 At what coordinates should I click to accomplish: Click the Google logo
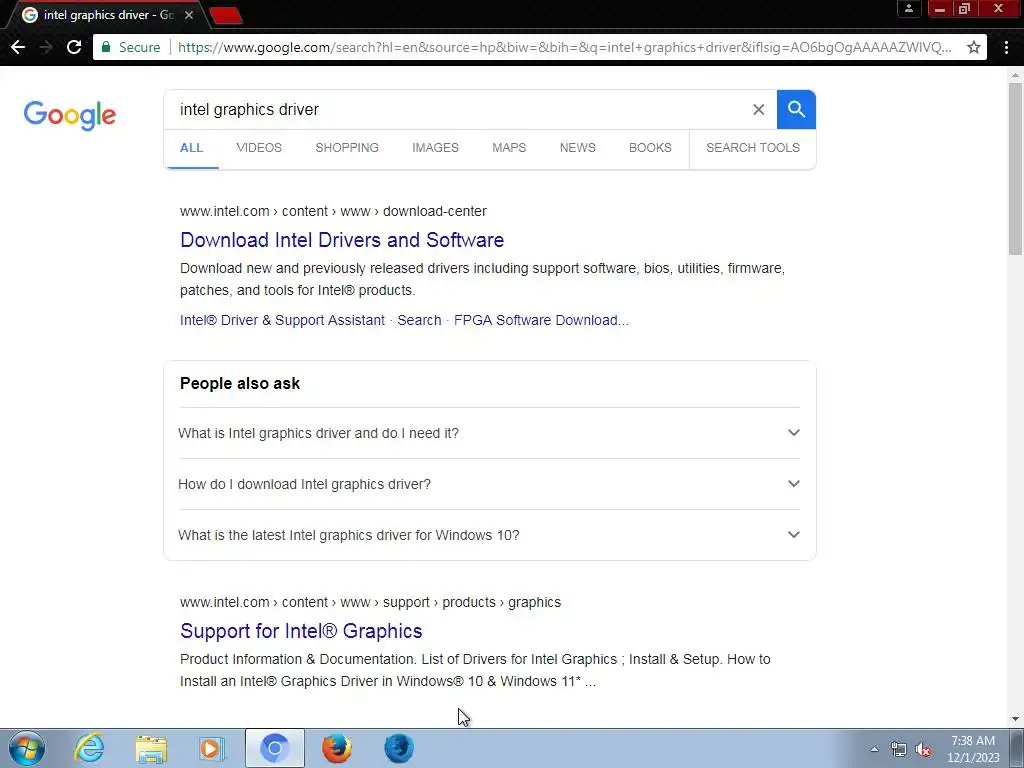70,116
